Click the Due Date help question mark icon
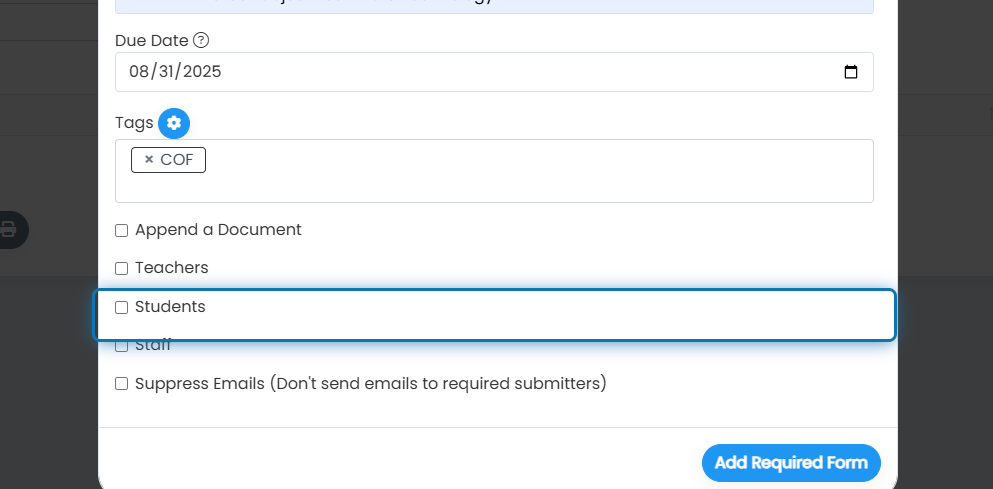 201,41
